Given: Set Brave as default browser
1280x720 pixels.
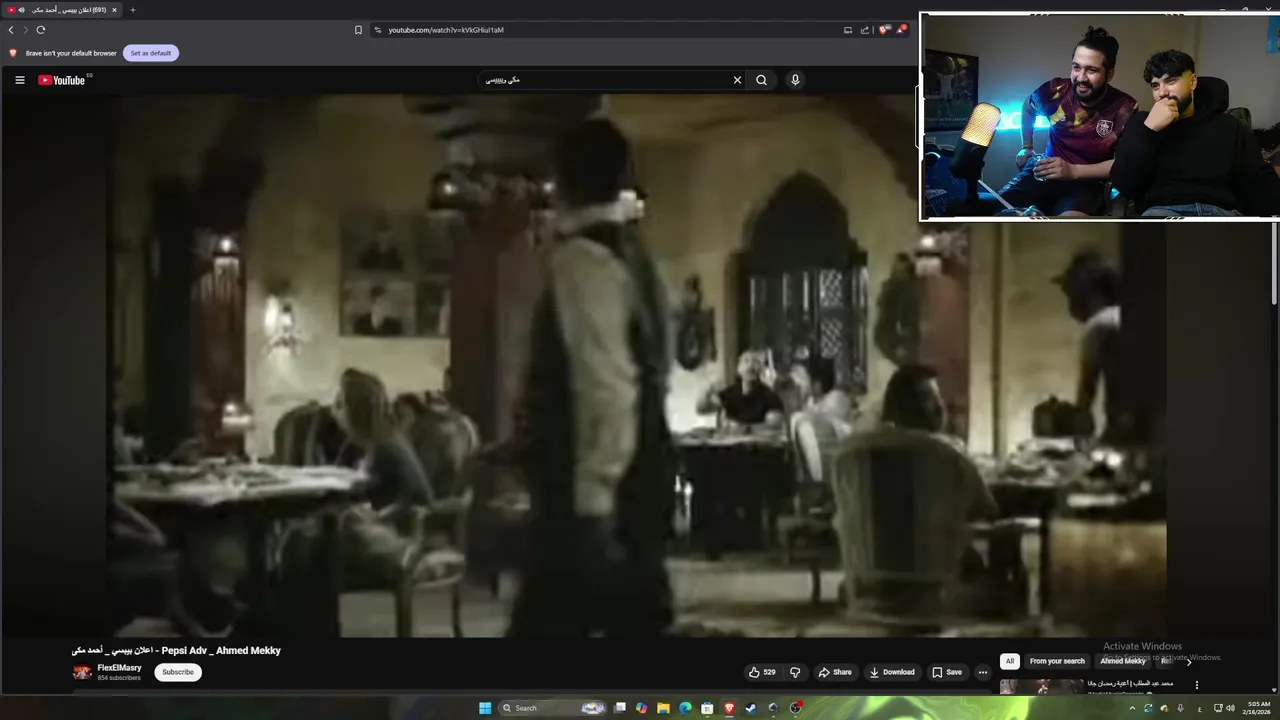Looking at the screenshot, I should click(151, 53).
